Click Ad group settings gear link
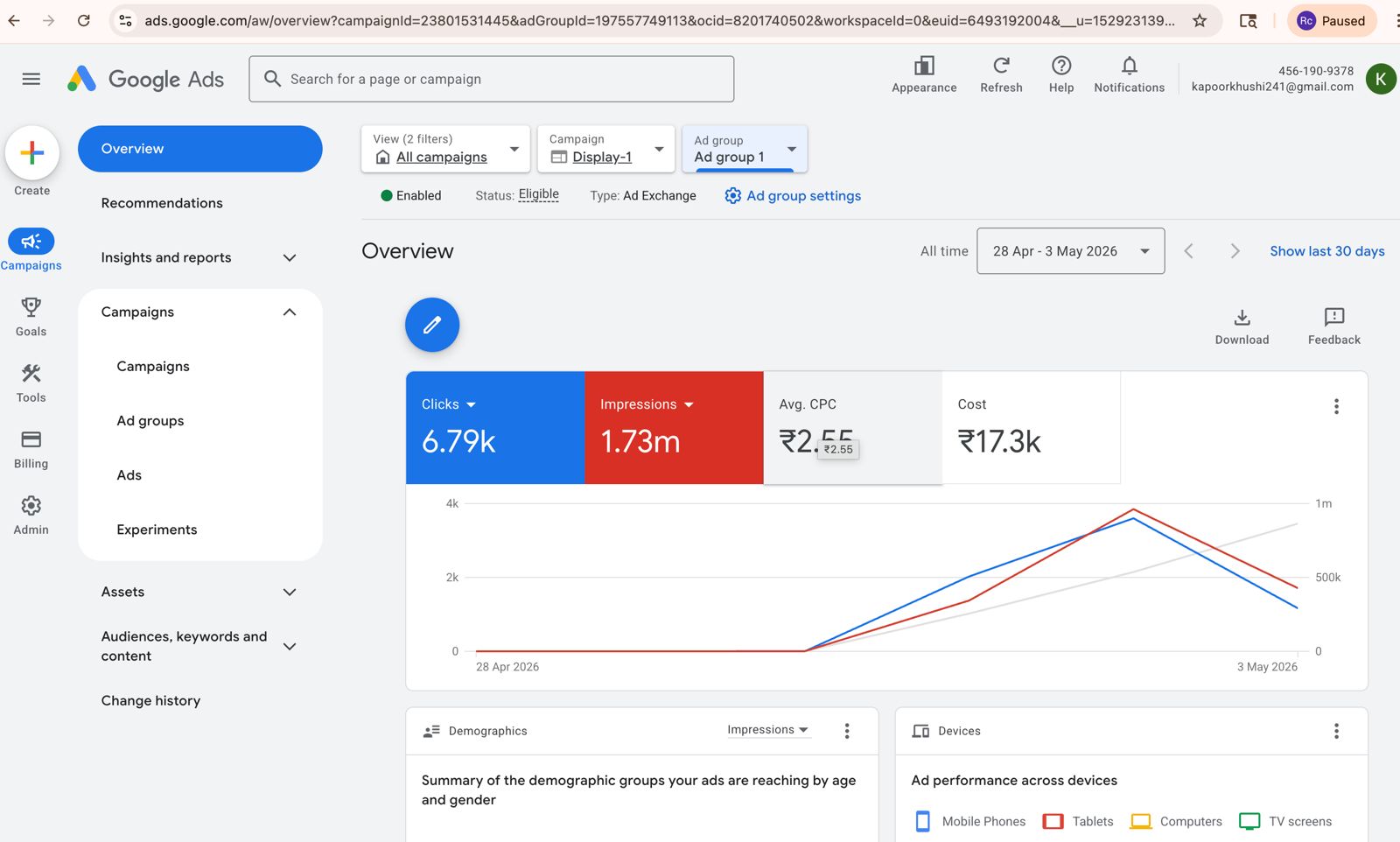 793,196
